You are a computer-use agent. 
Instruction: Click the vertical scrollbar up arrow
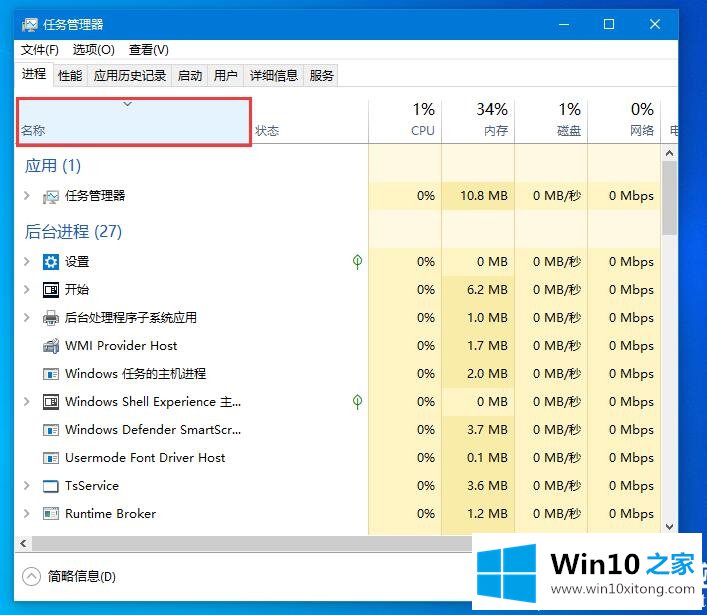pyautogui.click(x=670, y=153)
